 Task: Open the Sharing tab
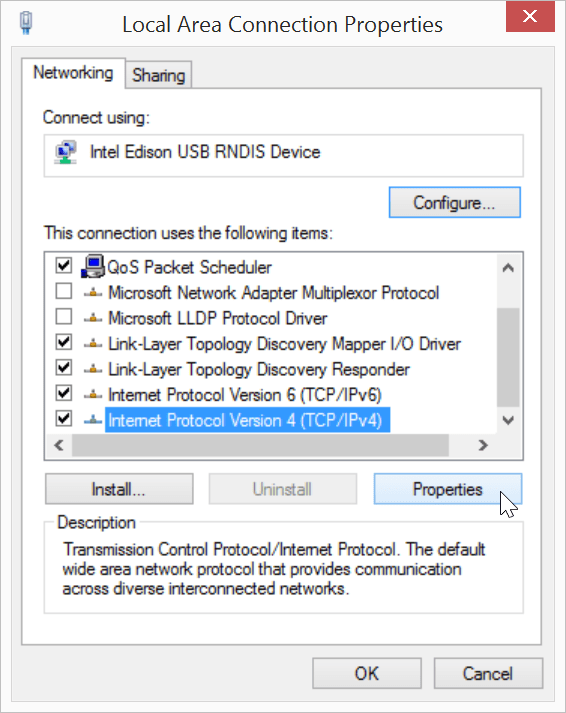pyautogui.click(x=159, y=75)
